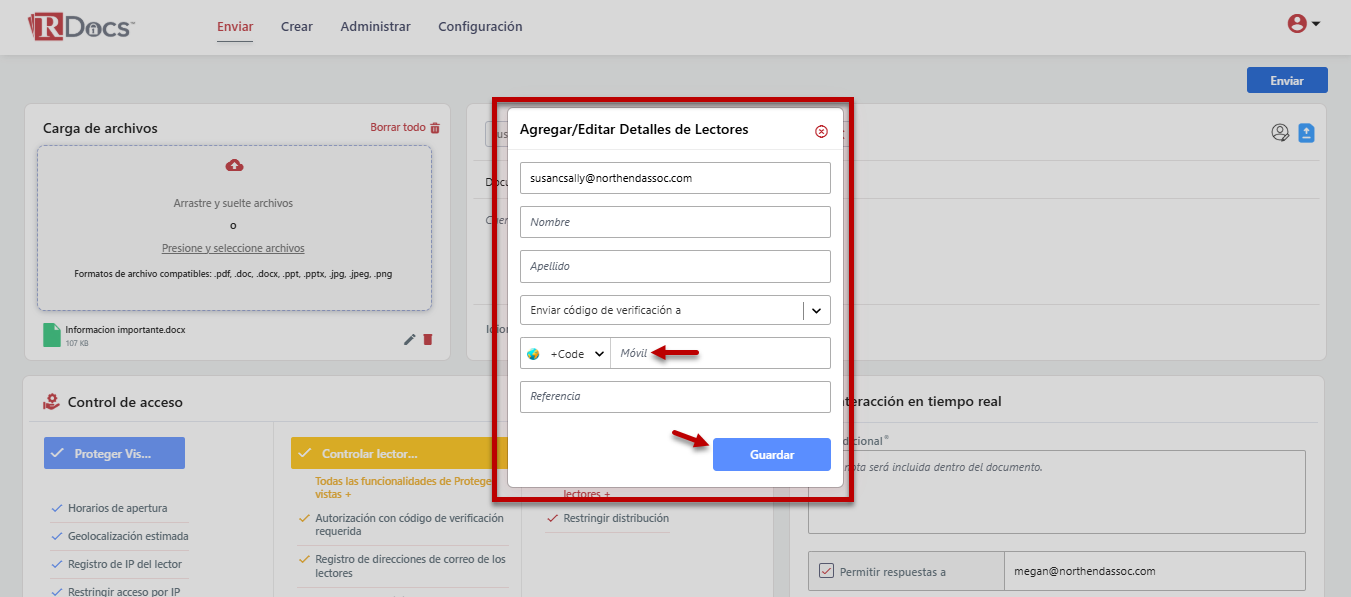Focus the Móvil phone number field

coord(720,353)
